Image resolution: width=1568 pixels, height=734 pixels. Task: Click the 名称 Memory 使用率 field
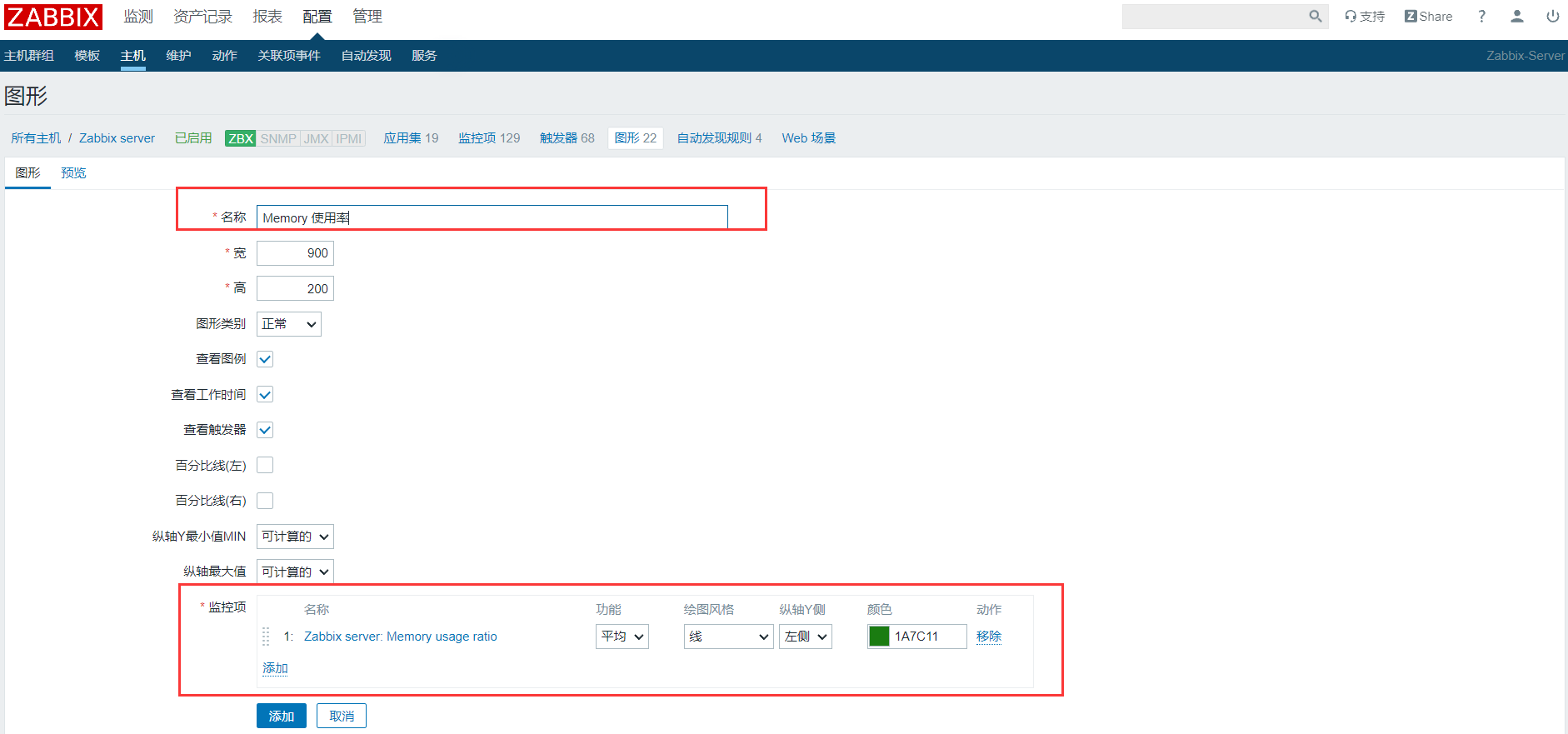click(x=492, y=217)
